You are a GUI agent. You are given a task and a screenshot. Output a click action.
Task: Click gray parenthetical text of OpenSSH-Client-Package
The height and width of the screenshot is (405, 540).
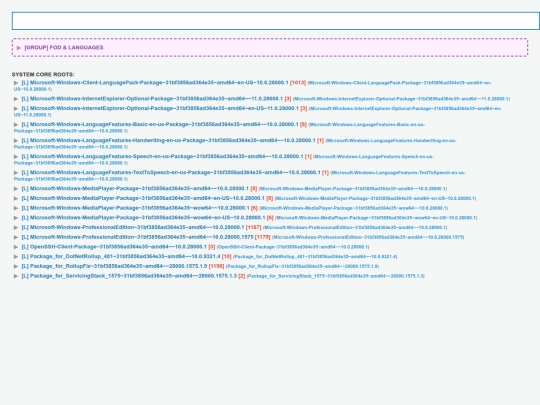293,247
